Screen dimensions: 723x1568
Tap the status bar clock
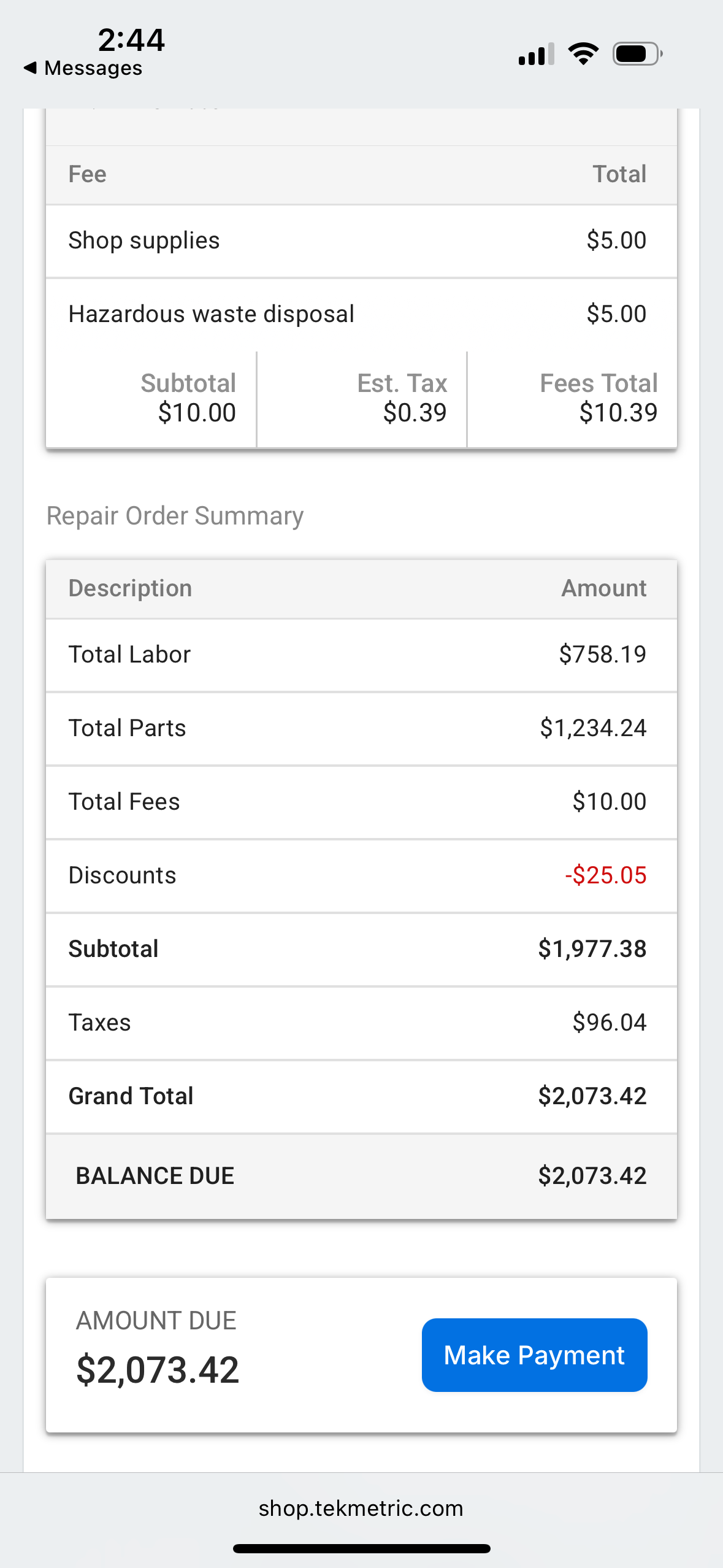(x=131, y=40)
